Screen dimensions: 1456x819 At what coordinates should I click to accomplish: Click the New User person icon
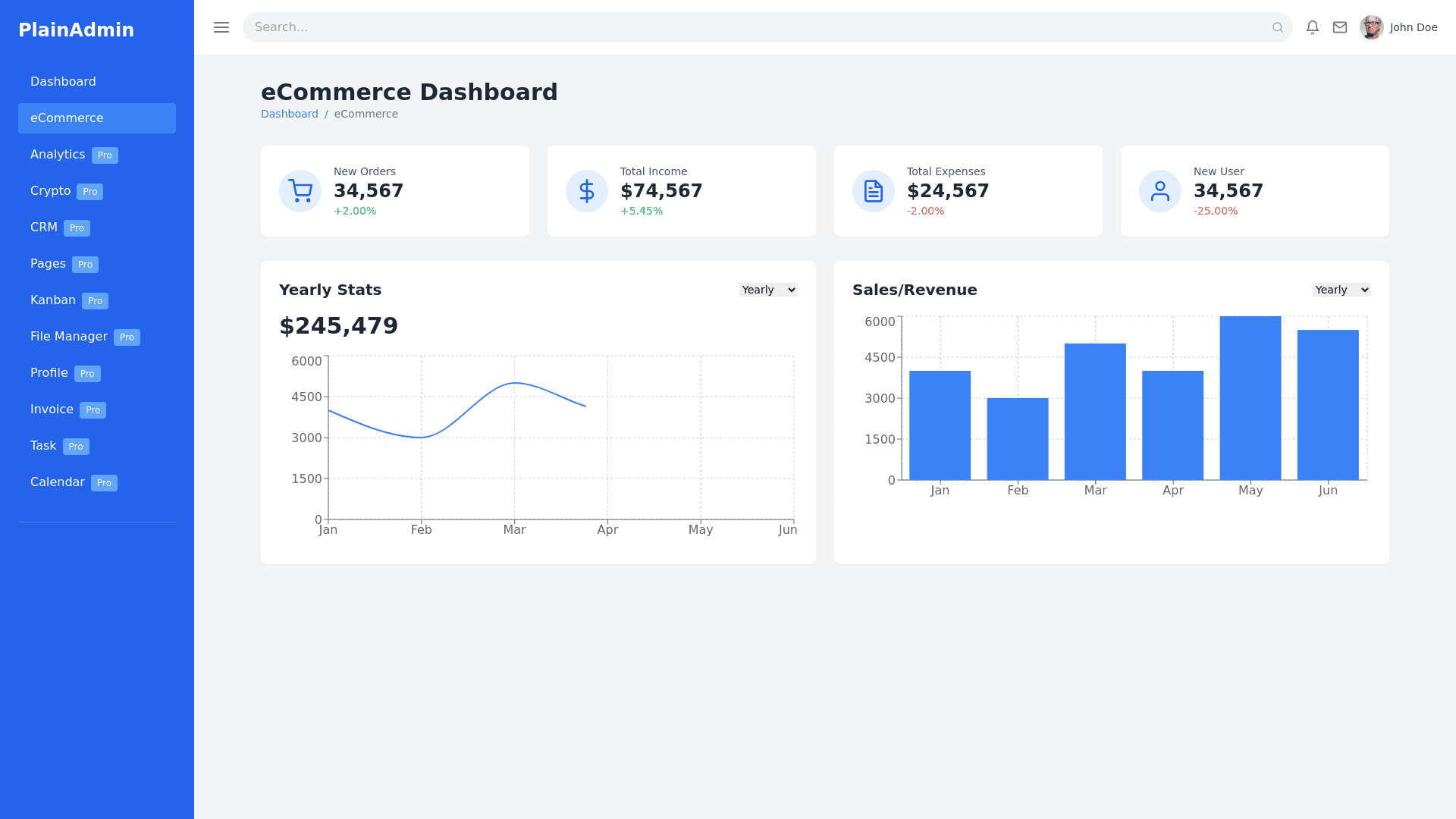(x=1160, y=191)
